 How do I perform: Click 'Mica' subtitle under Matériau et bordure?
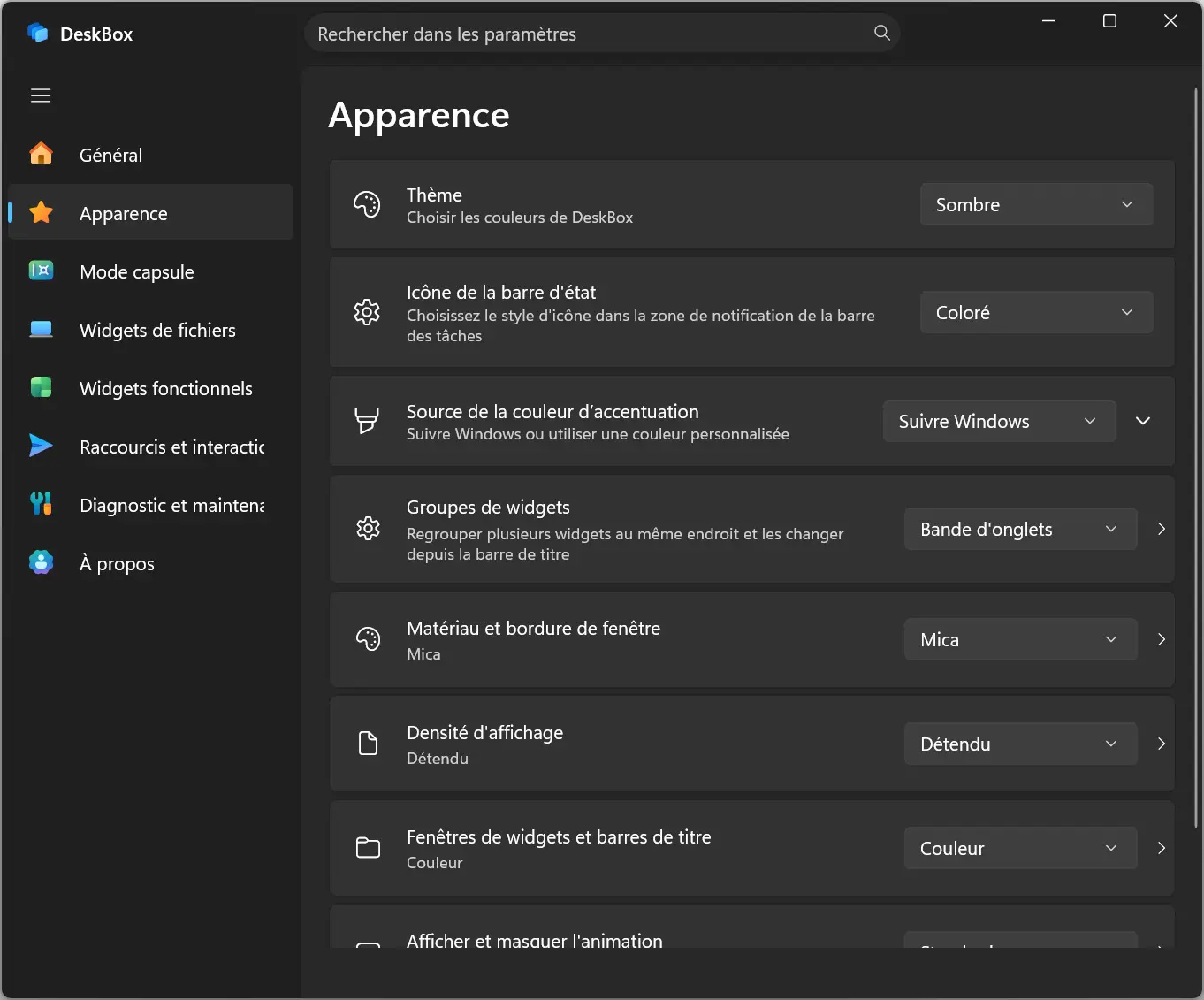(423, 654)
